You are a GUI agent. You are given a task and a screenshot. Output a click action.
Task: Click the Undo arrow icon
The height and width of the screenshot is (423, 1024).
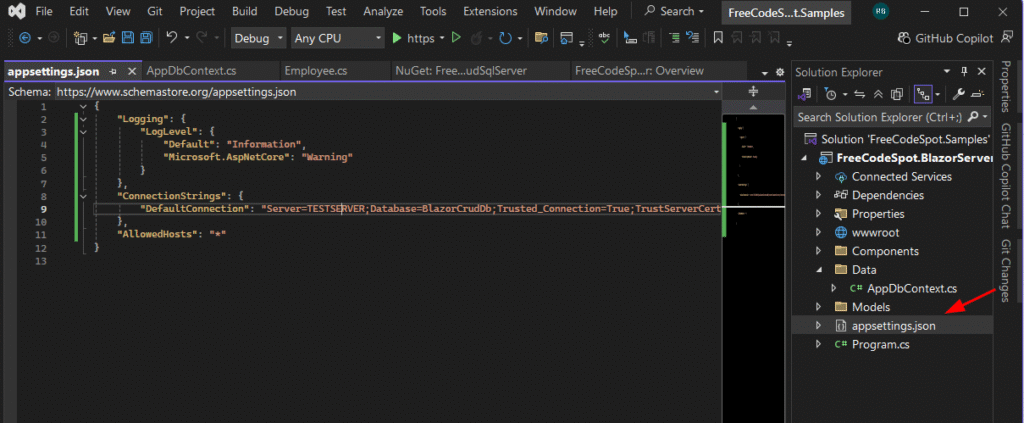pos(171,38)
